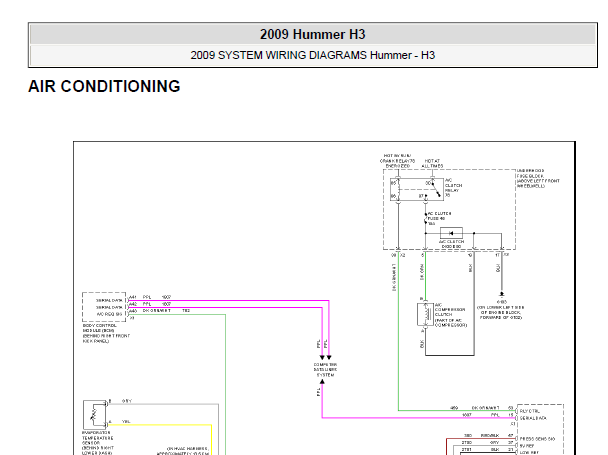
Task: Click the G103 location note text
Action: click(501, 312)
